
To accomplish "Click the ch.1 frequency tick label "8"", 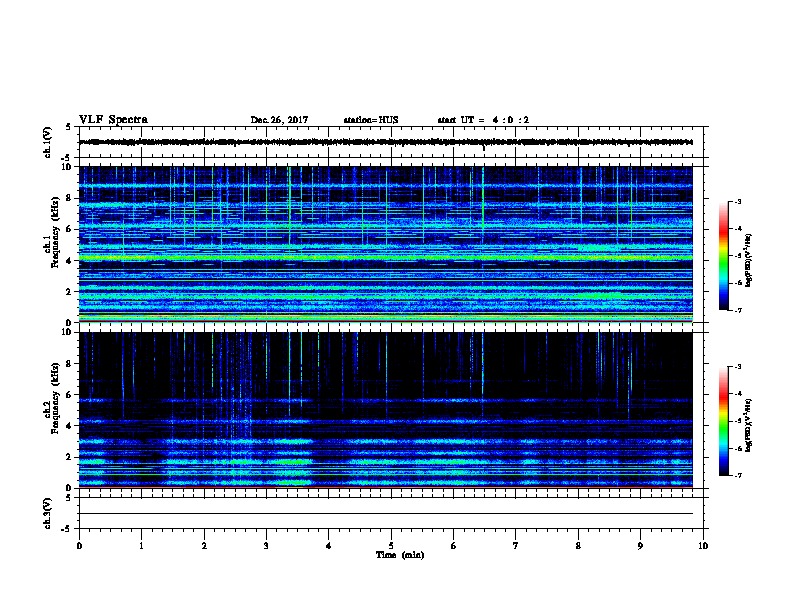I will 70,198.
